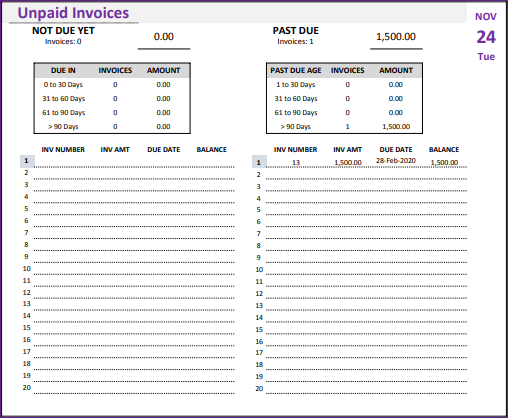Select past due > 90 Days amount 1,500.00

point(396,127)
